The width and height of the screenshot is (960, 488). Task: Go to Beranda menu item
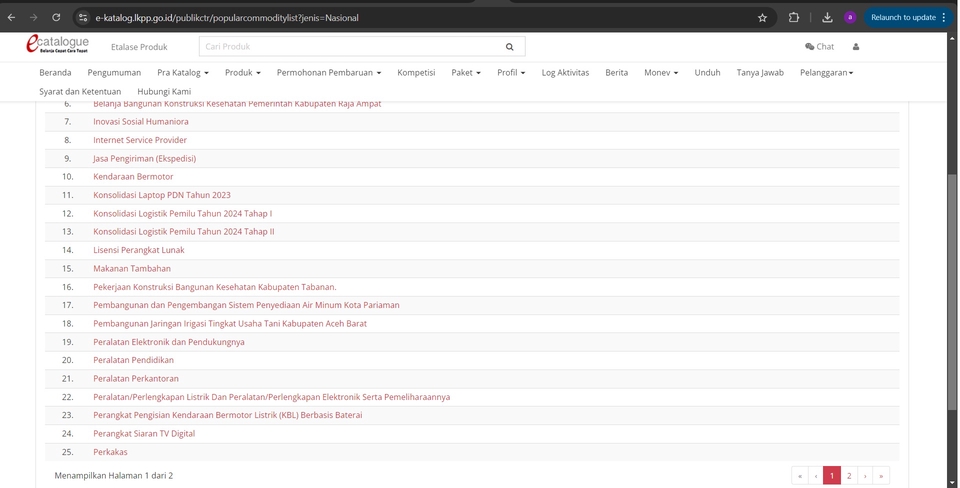55,72
